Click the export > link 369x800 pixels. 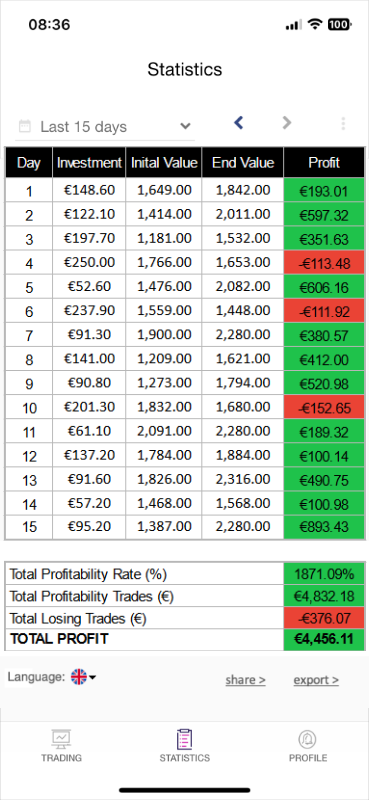316,680
